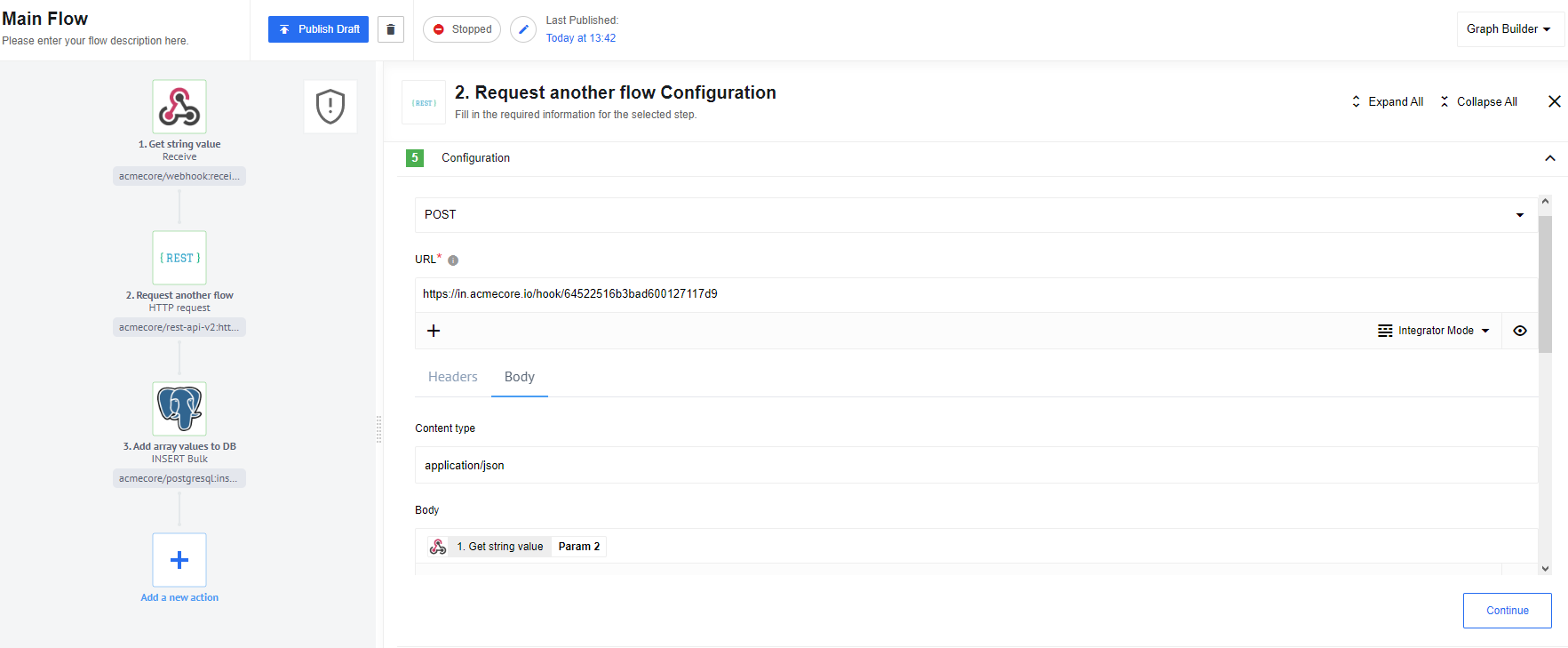1568x648 pixels.
Task: Click the Continue button
Action: point(1508,611)
